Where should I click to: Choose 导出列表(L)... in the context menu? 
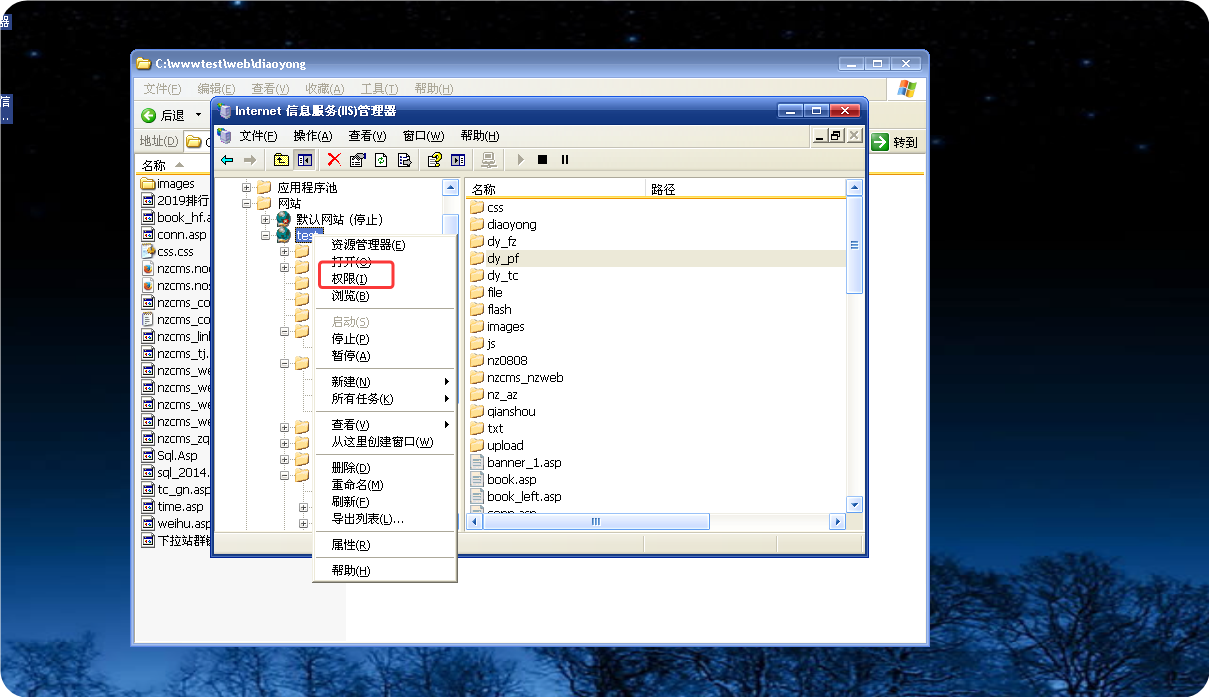pyautogui.click(x=385, y=518)
